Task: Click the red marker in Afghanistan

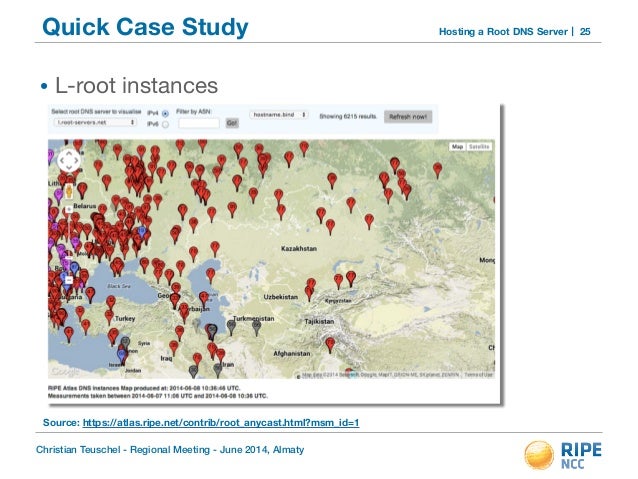Action: tap(330, 344)
